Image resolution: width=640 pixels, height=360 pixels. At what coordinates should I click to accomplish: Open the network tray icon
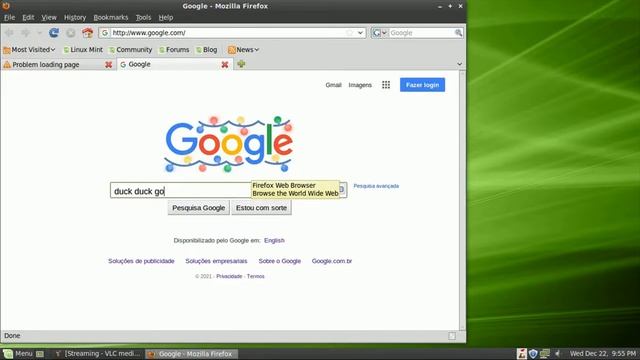click(x=544, y=353)
